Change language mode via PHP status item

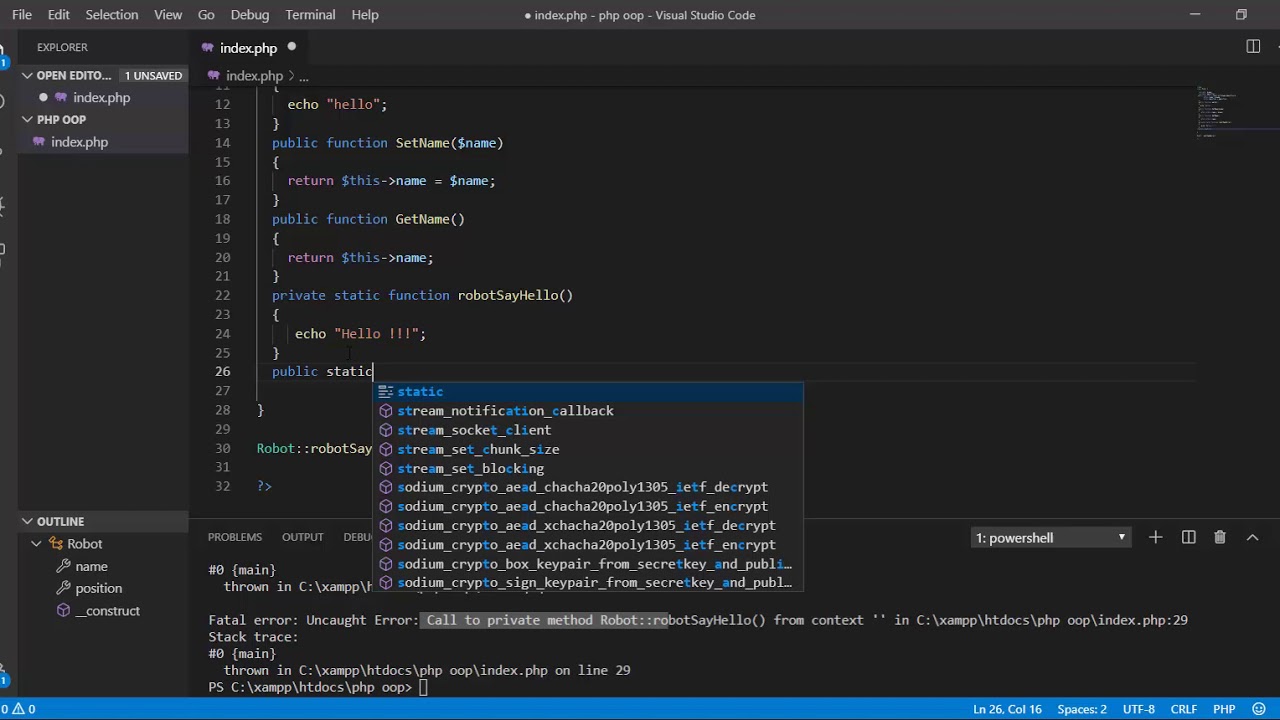tap(1224, 709)
